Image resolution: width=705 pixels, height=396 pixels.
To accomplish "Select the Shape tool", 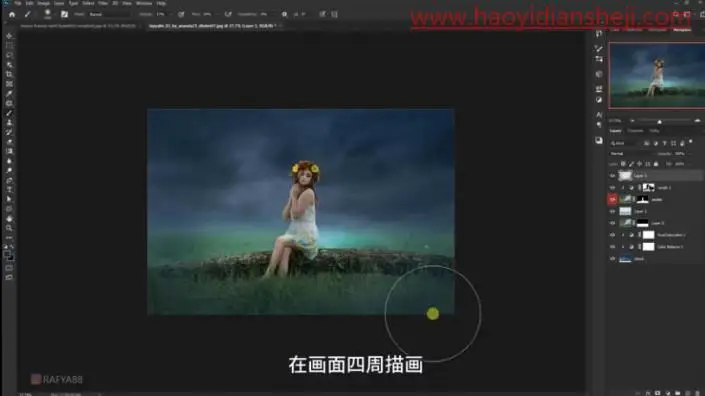I will click(x=9, y=209).
